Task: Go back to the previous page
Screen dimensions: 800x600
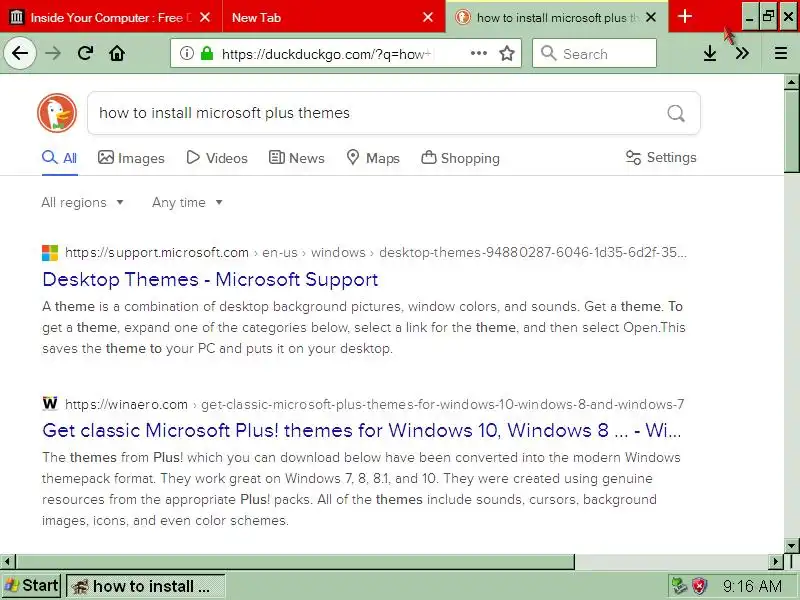Action: pos(20,53)
